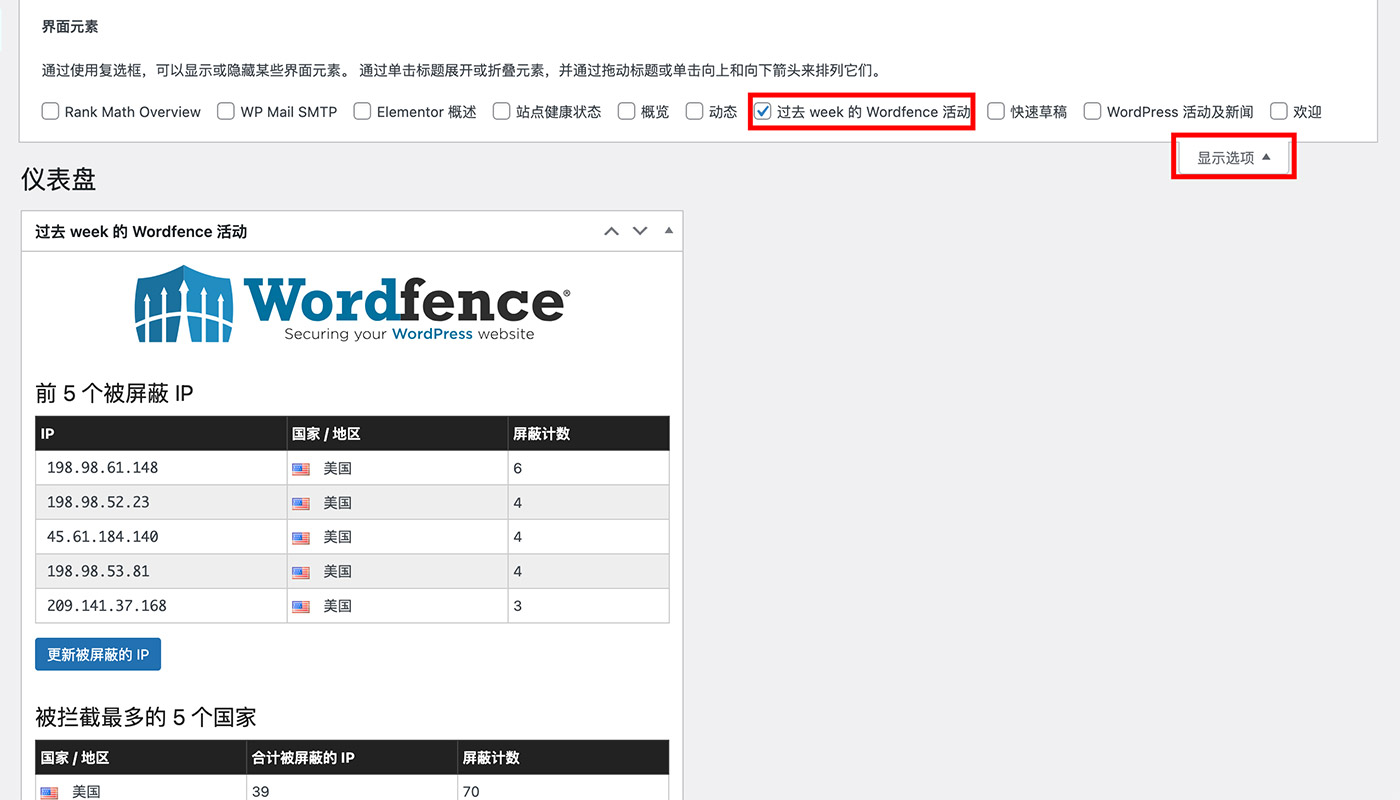Click US flag in 209.141.37.168 row
The height and width of the screenshot is (800, 1400).
tap(301, 607)
